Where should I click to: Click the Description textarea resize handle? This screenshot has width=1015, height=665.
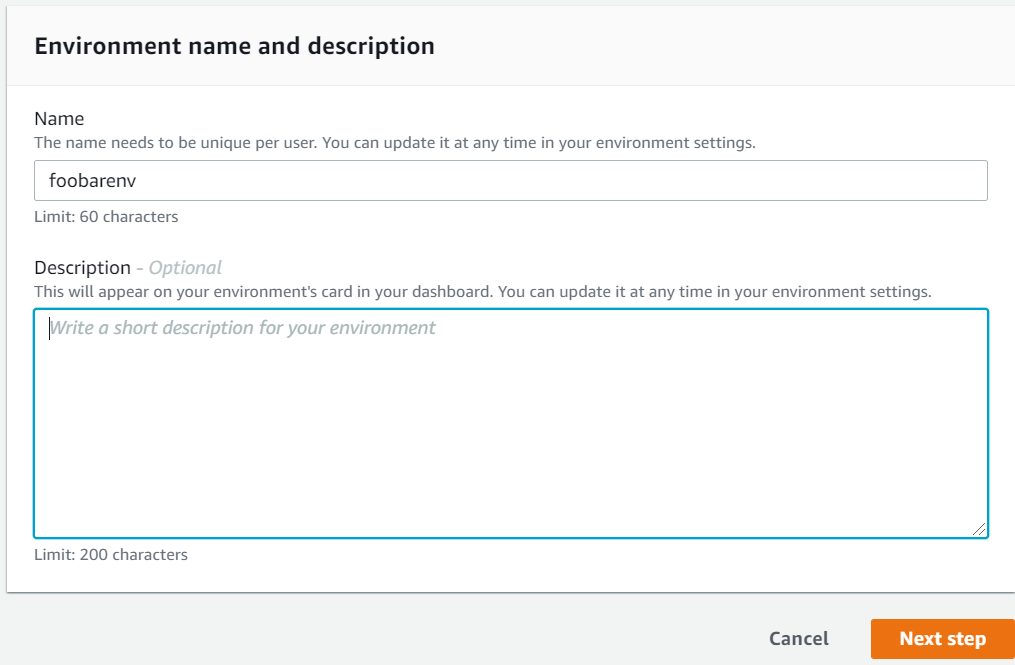click(x=979, y=529)
